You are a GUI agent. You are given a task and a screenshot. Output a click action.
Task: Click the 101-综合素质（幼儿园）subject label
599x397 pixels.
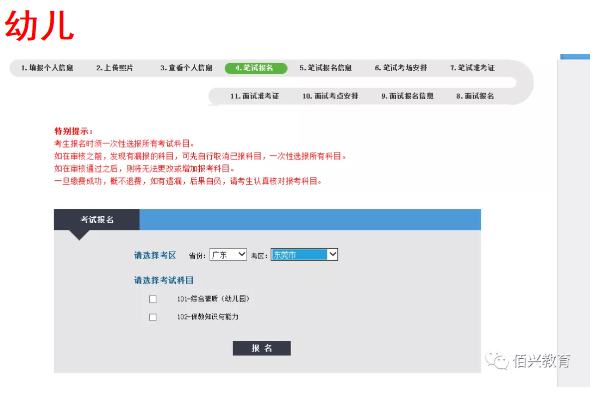213,299
